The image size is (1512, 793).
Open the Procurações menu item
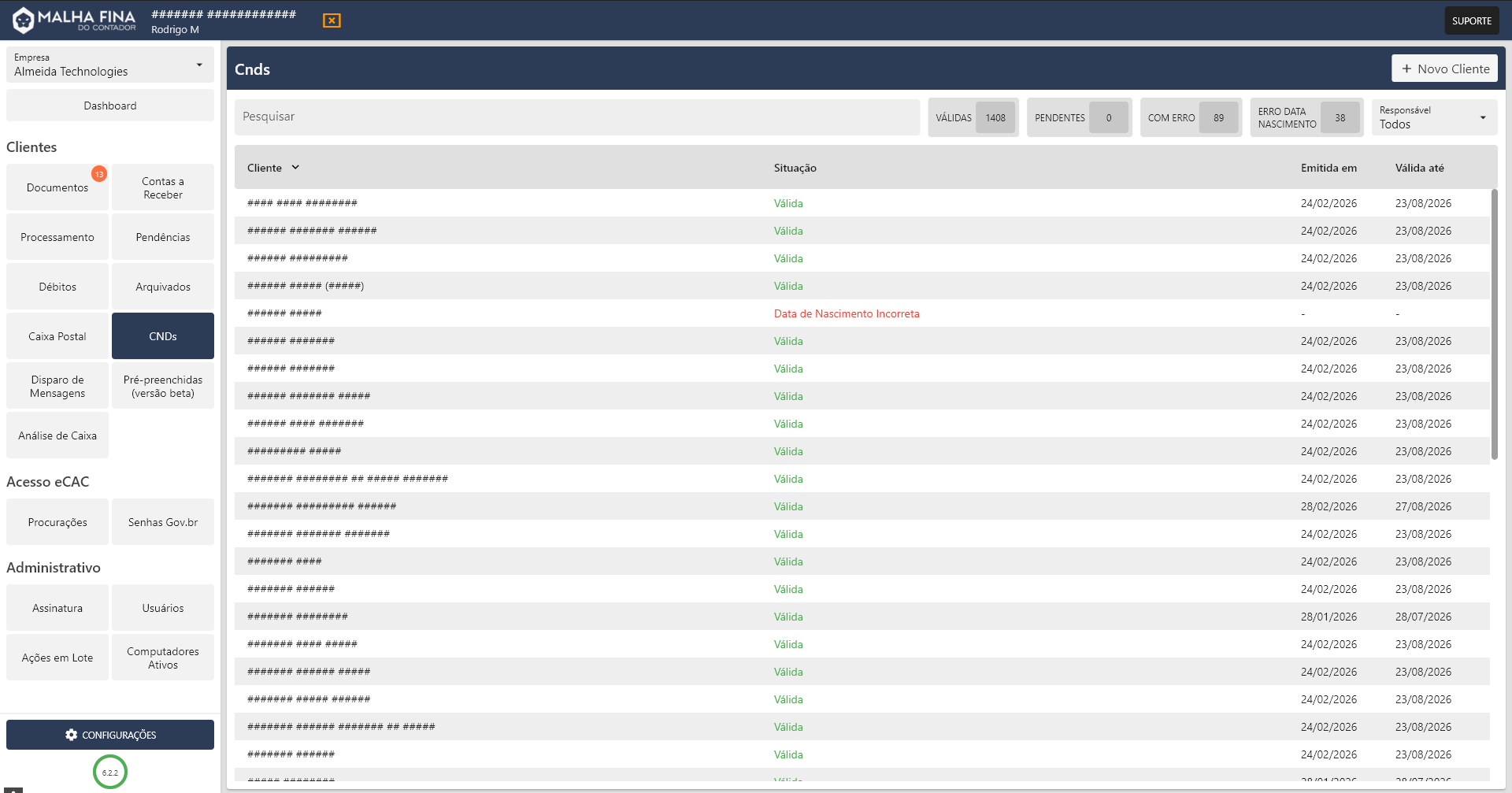57,522
